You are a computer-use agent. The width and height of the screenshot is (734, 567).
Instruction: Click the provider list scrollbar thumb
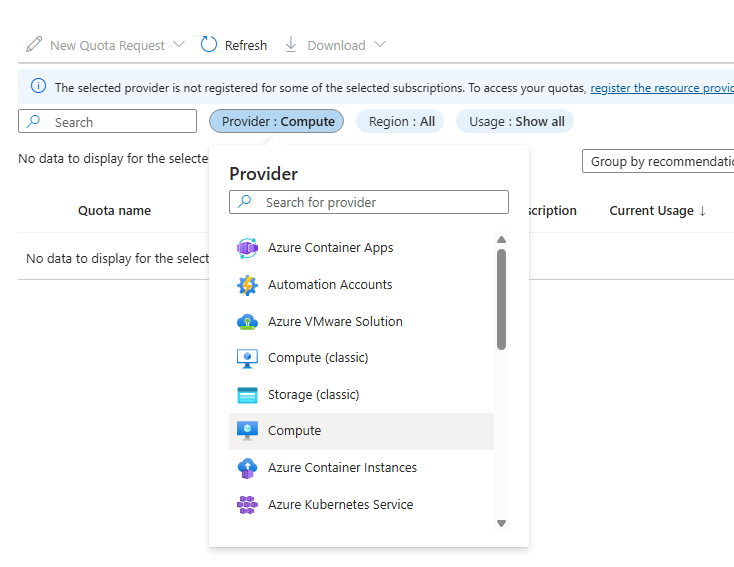(501, 300)
